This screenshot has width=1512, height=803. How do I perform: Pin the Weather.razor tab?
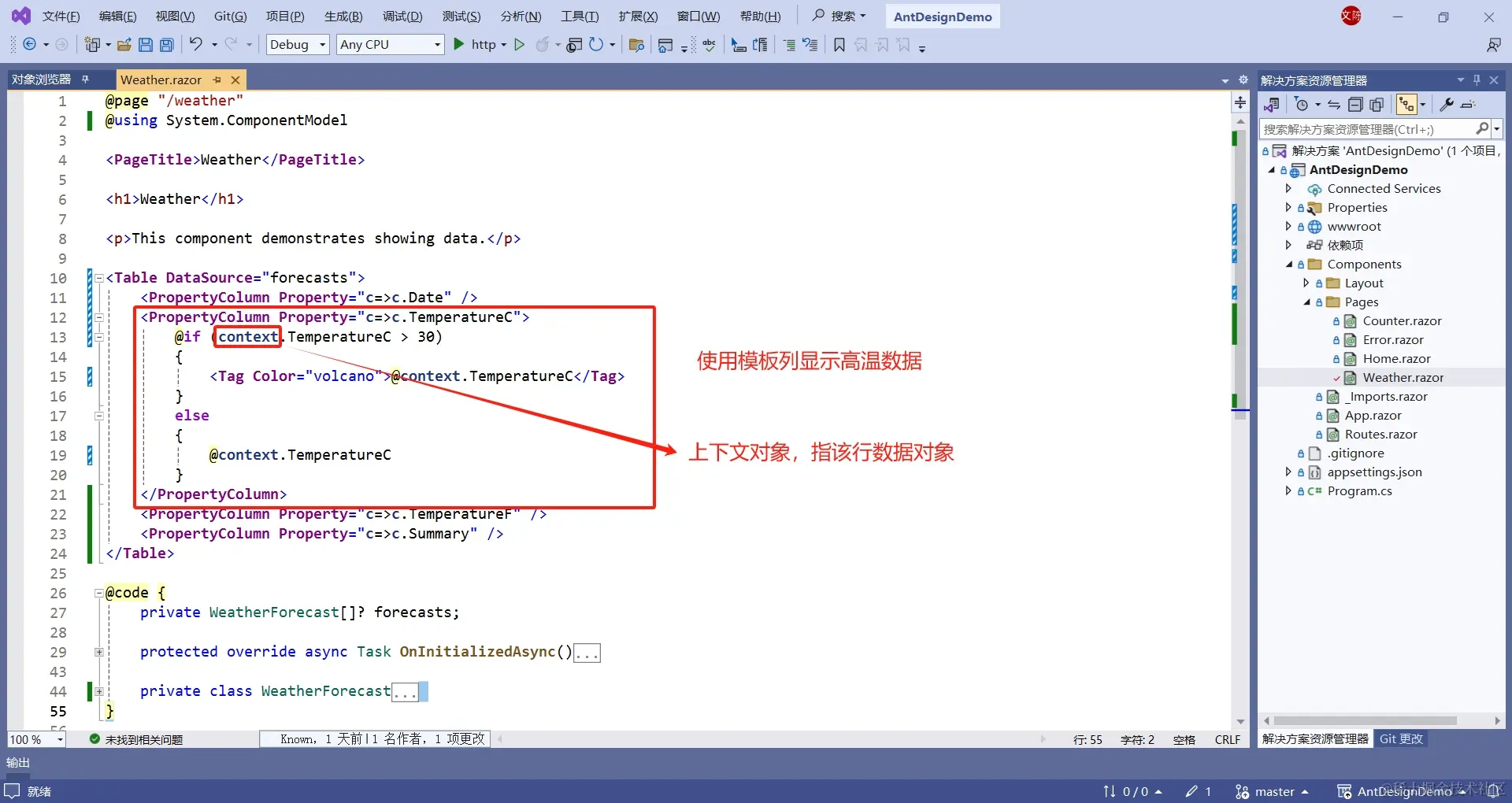tap(217, 80)
